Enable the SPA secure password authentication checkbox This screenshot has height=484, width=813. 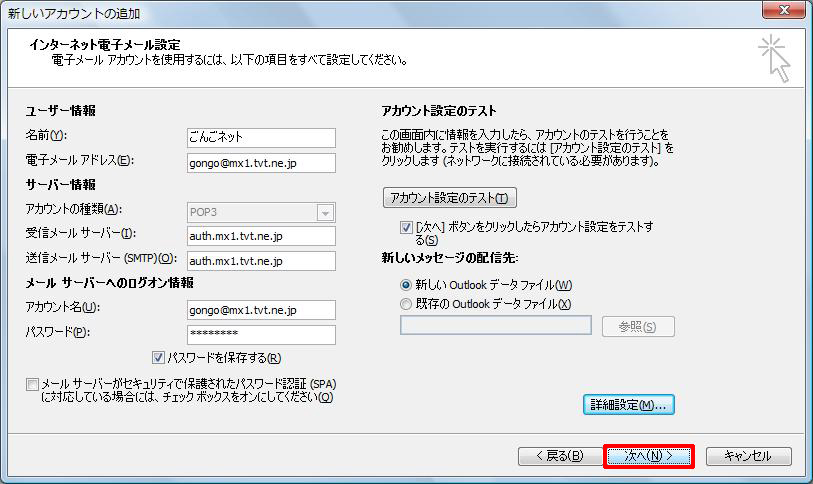pos(32,384)
